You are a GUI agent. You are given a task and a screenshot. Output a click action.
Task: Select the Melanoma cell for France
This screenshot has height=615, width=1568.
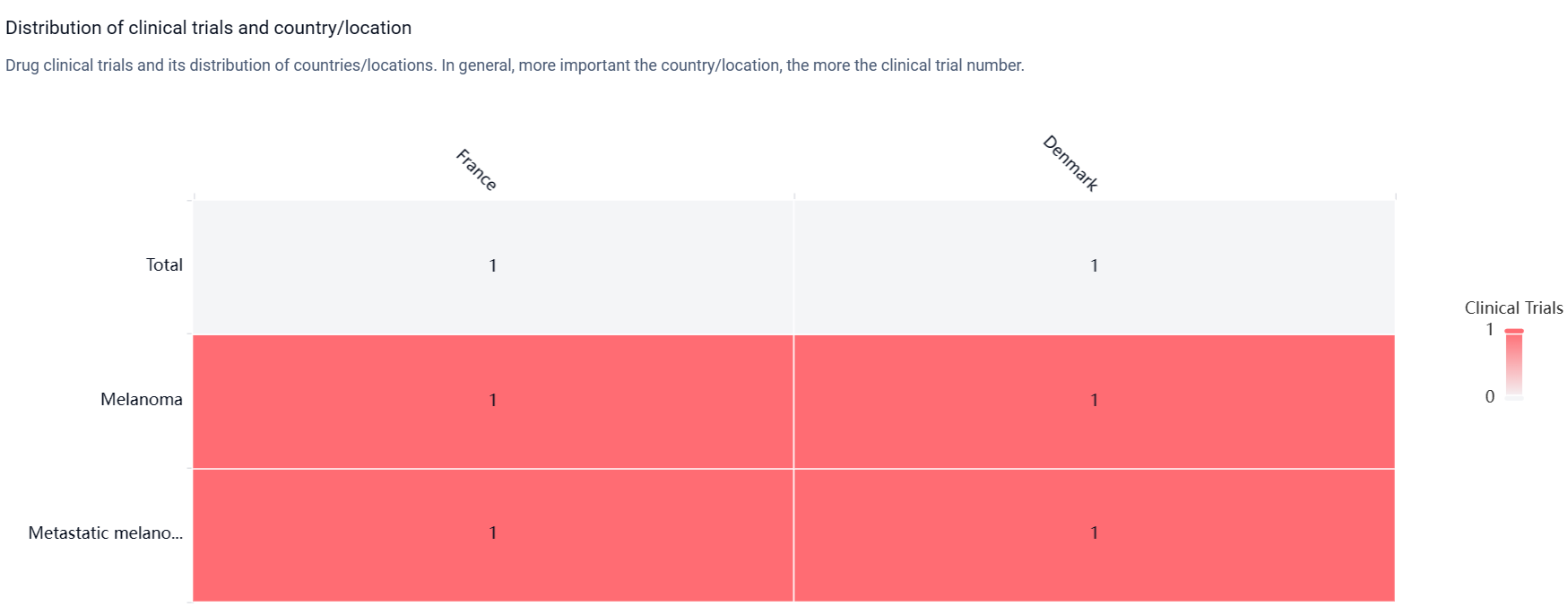tap(493, 401)
